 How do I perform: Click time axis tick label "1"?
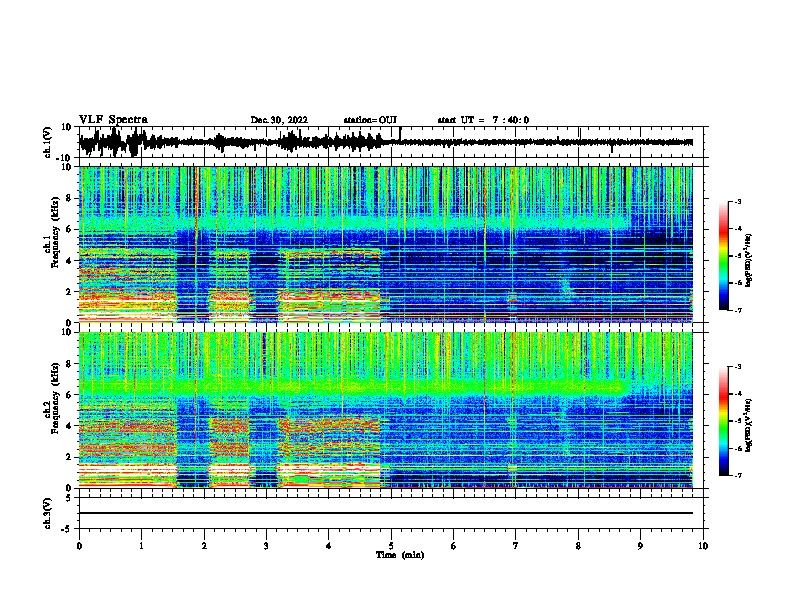tap(141, 546)
